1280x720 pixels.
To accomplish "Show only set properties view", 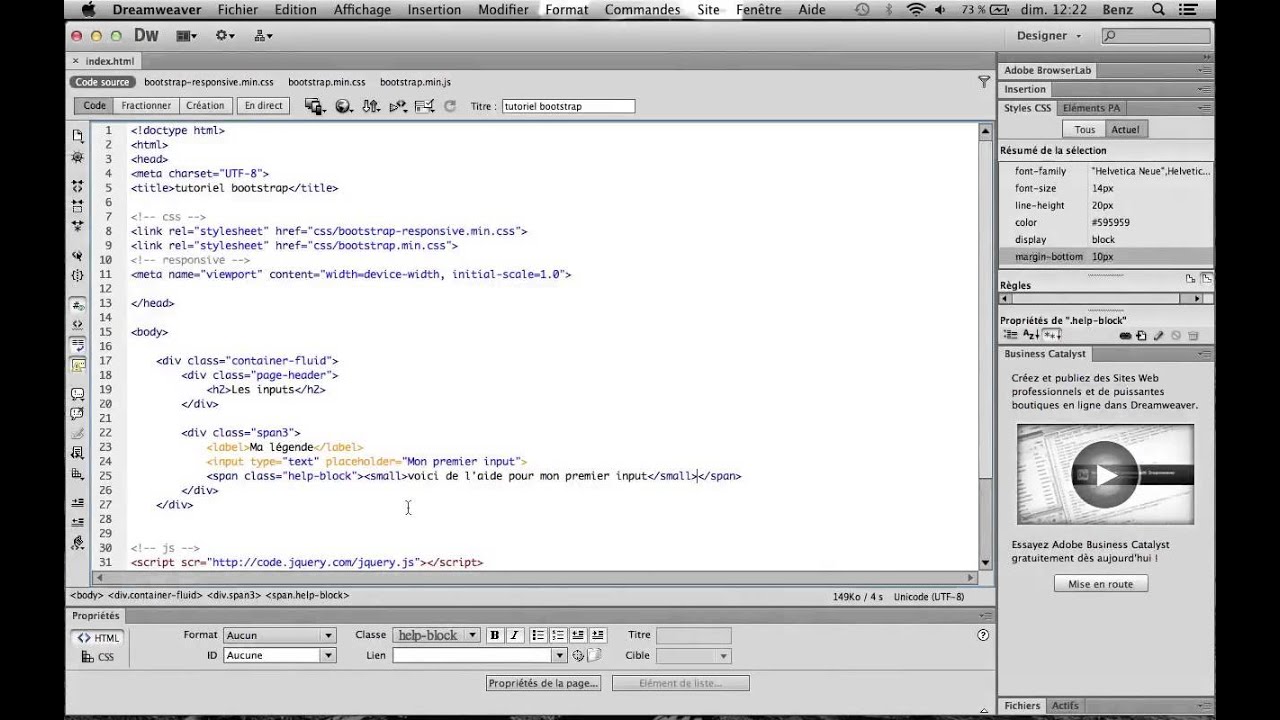I will [1052, 336].
